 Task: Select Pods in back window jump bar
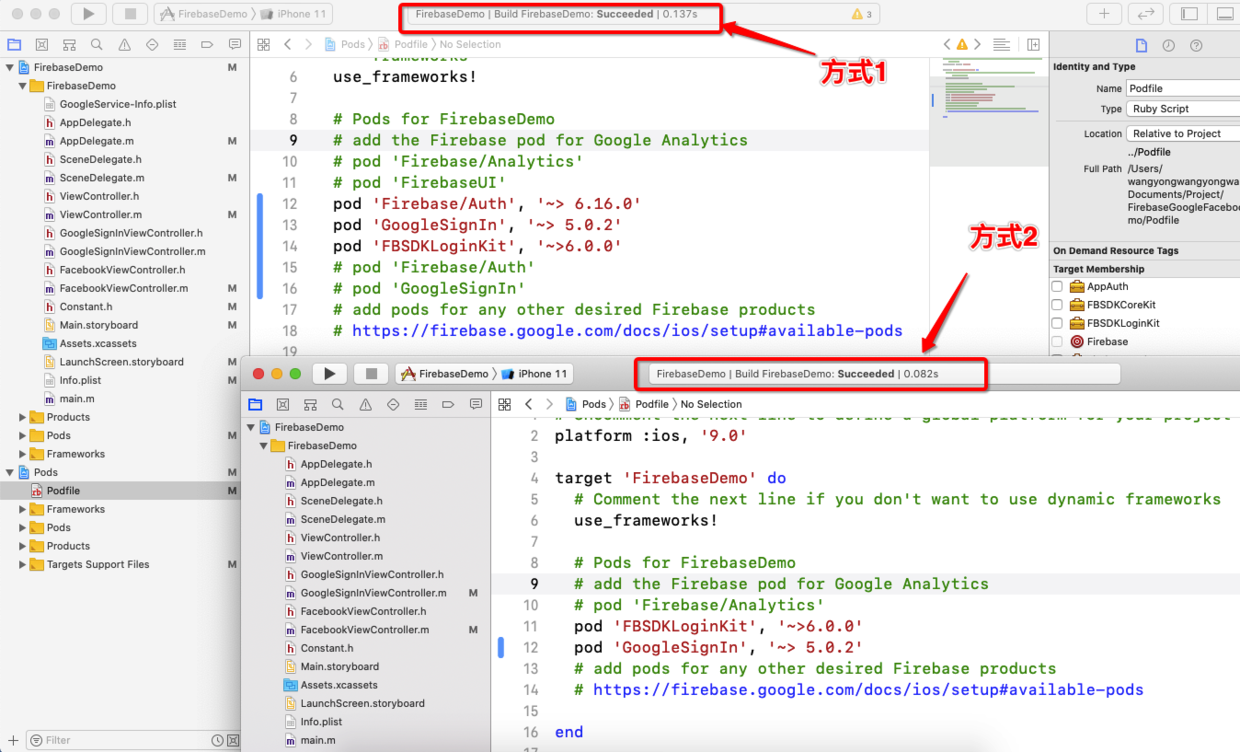[346, 44]
